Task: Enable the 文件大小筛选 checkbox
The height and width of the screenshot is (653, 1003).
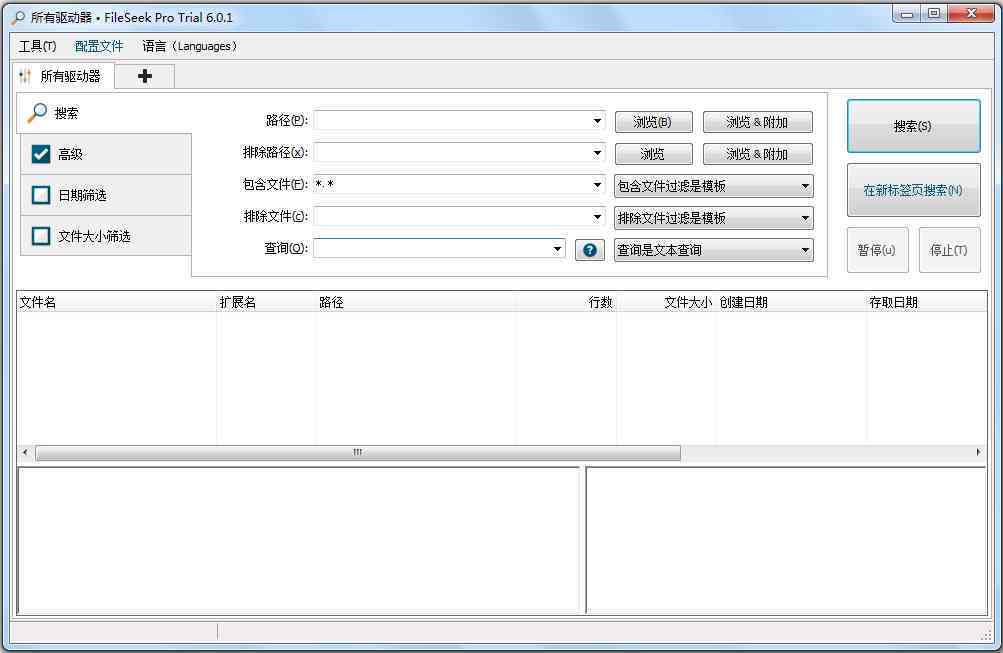Action: point(41,236)
